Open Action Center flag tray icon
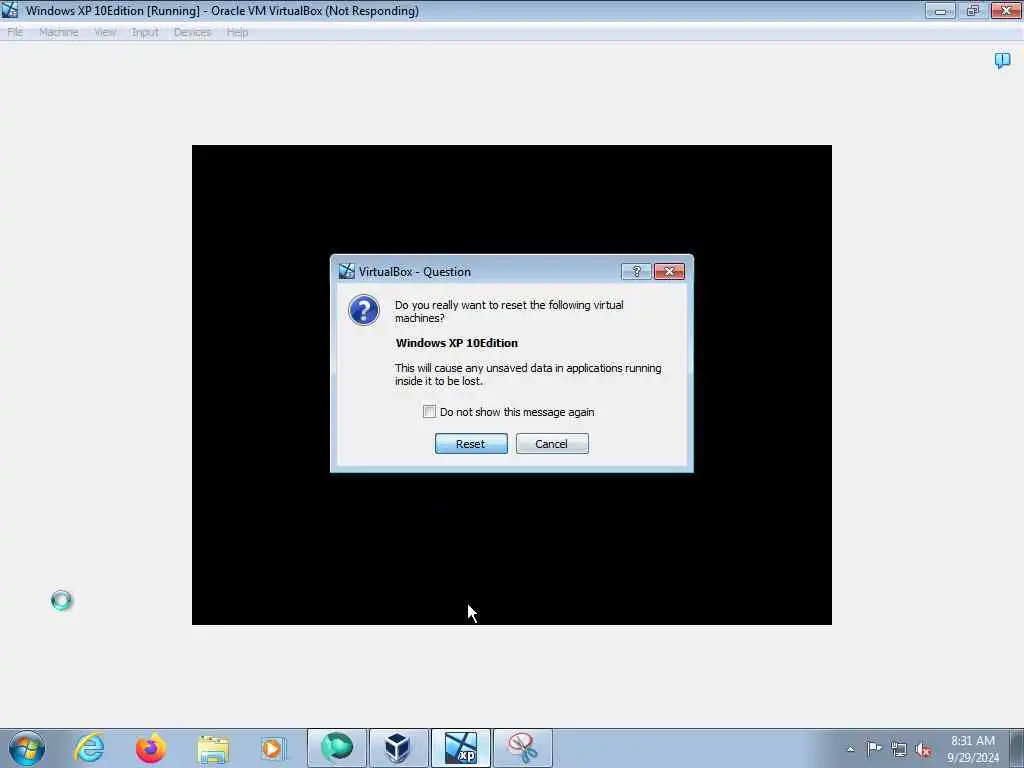The height and width of the screenshot is (768, 1024). coord(874,748)
